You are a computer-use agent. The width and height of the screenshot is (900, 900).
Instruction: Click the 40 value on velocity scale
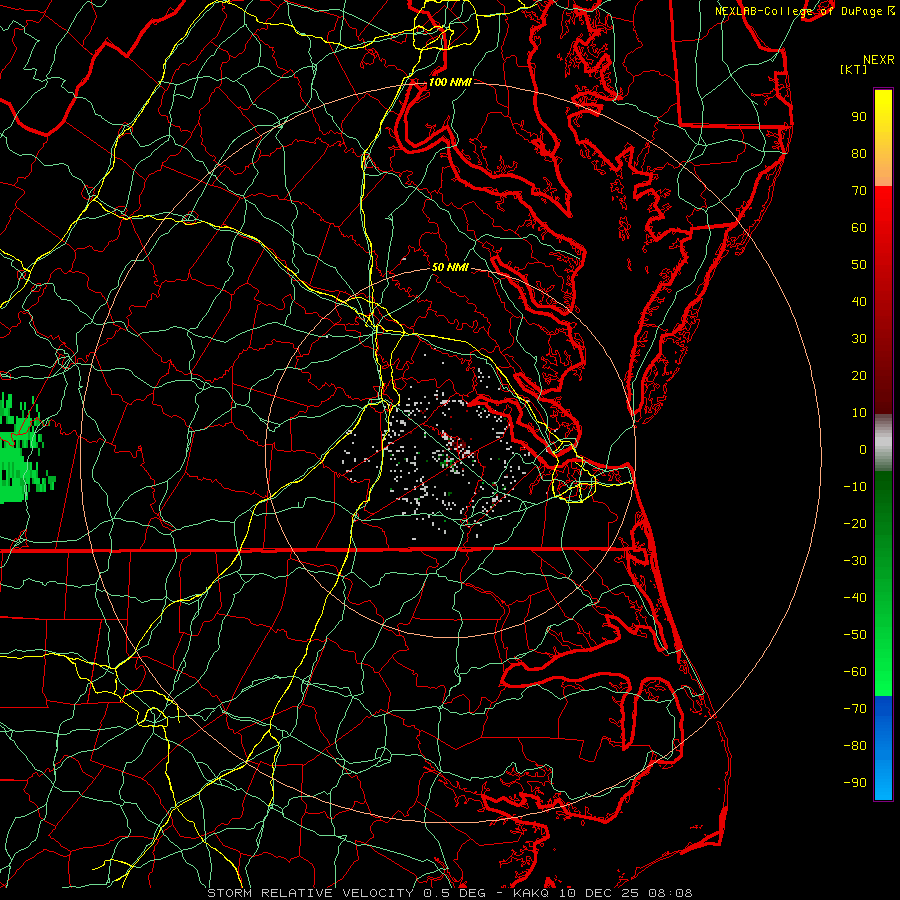tap(859, 301)
